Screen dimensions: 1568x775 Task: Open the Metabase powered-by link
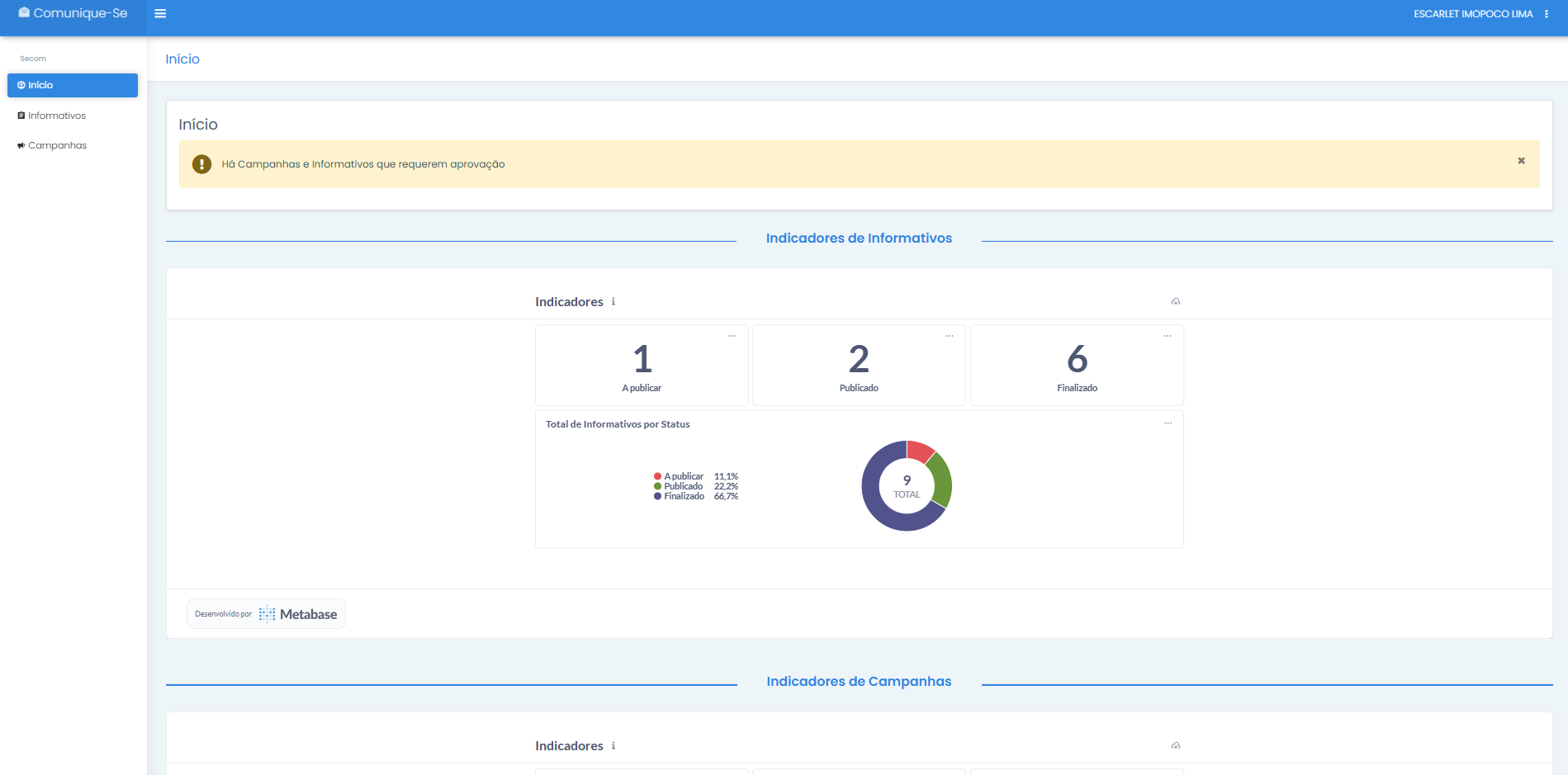tap(266, 614)
